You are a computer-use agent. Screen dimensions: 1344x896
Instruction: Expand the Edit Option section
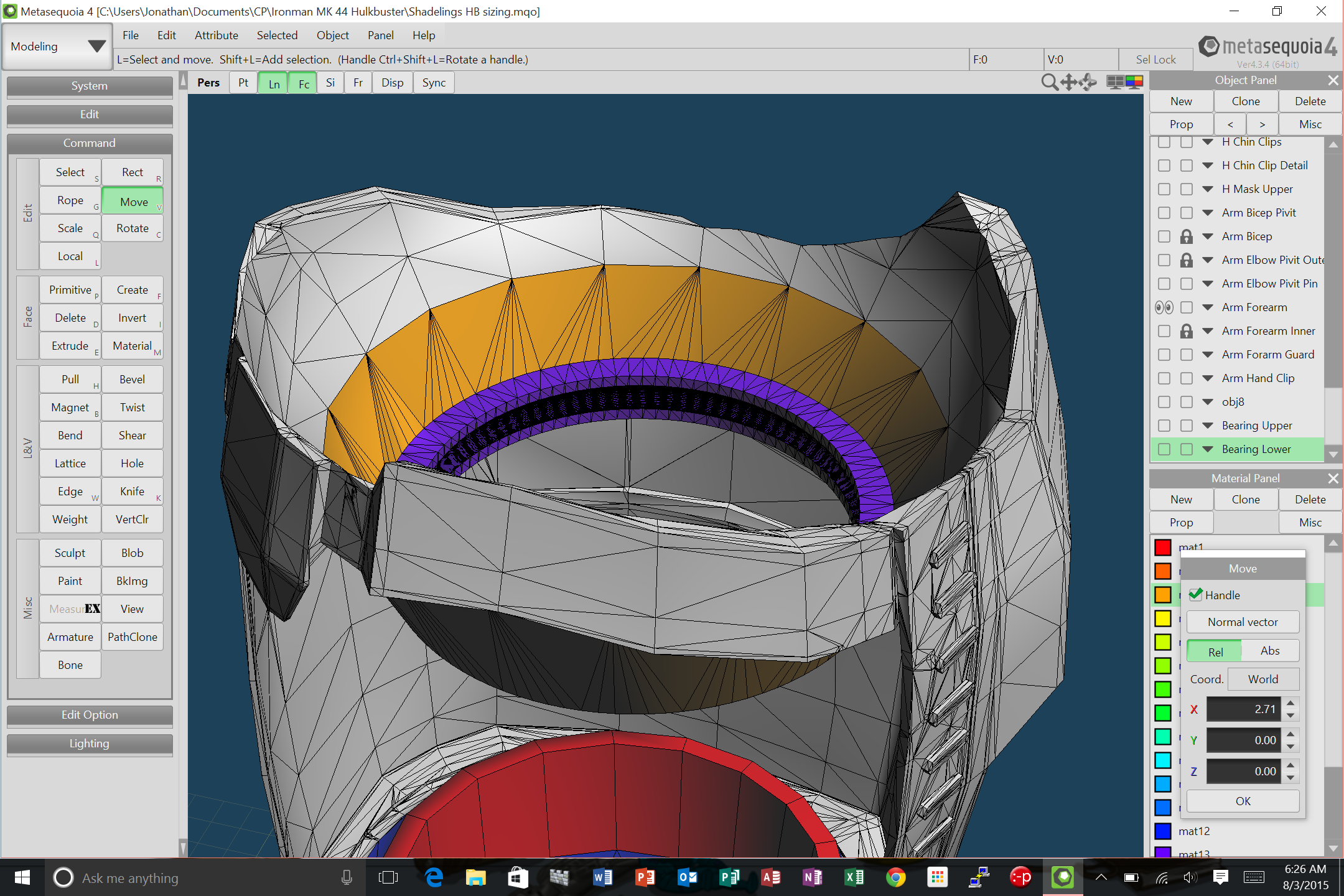tap(90, 715)
